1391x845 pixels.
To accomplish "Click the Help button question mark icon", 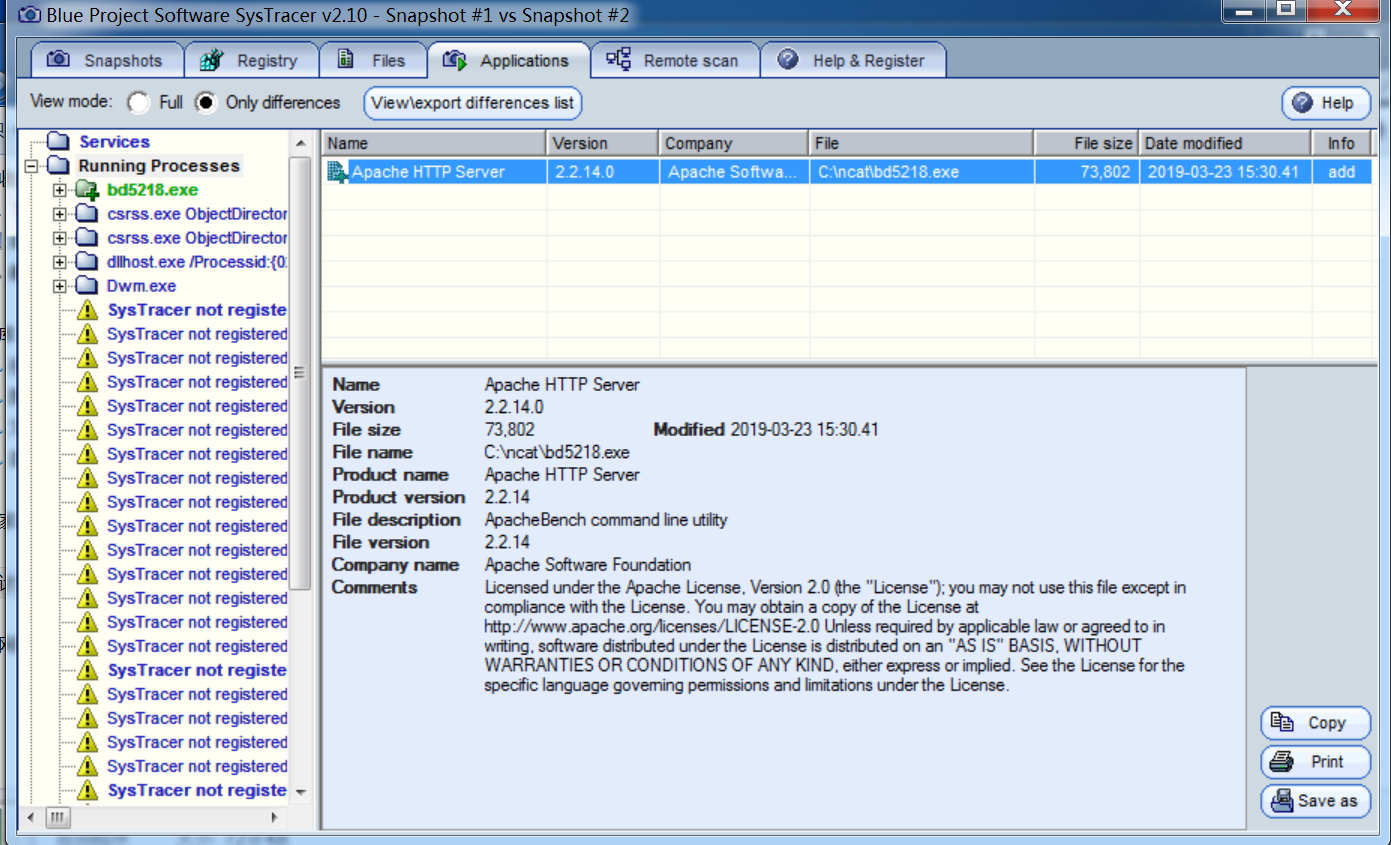I will 1302,103.
